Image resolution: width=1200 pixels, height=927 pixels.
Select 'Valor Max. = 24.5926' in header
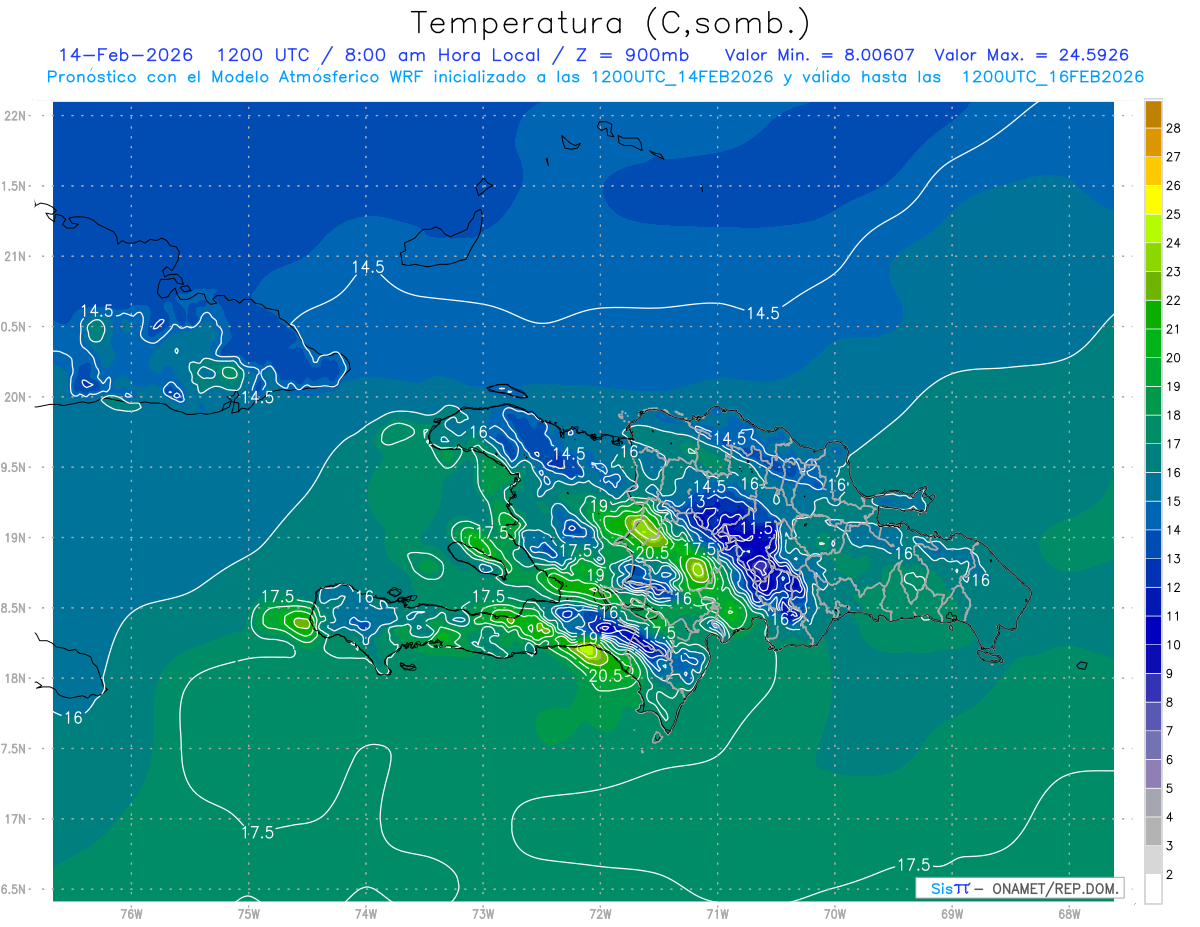1031,55
